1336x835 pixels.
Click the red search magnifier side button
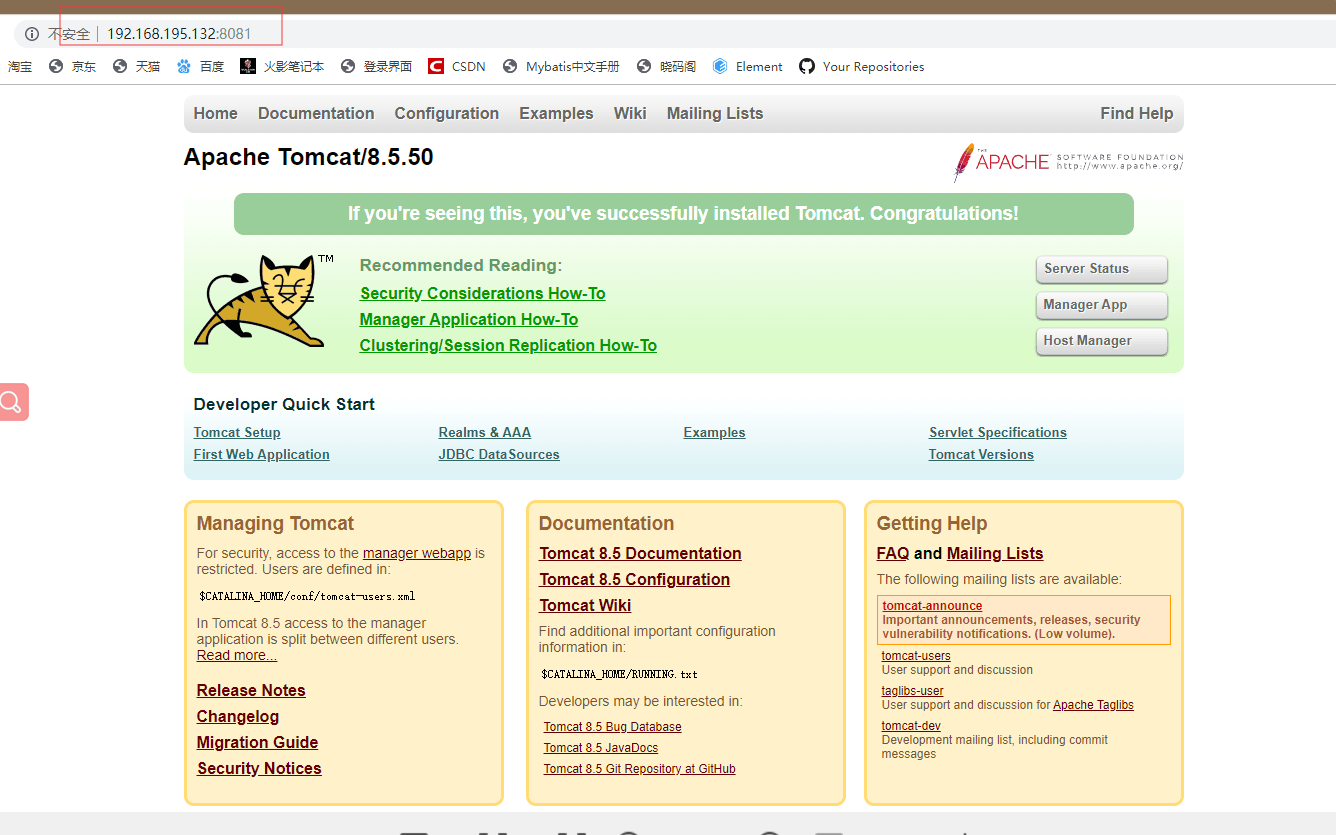coord(13,402)
